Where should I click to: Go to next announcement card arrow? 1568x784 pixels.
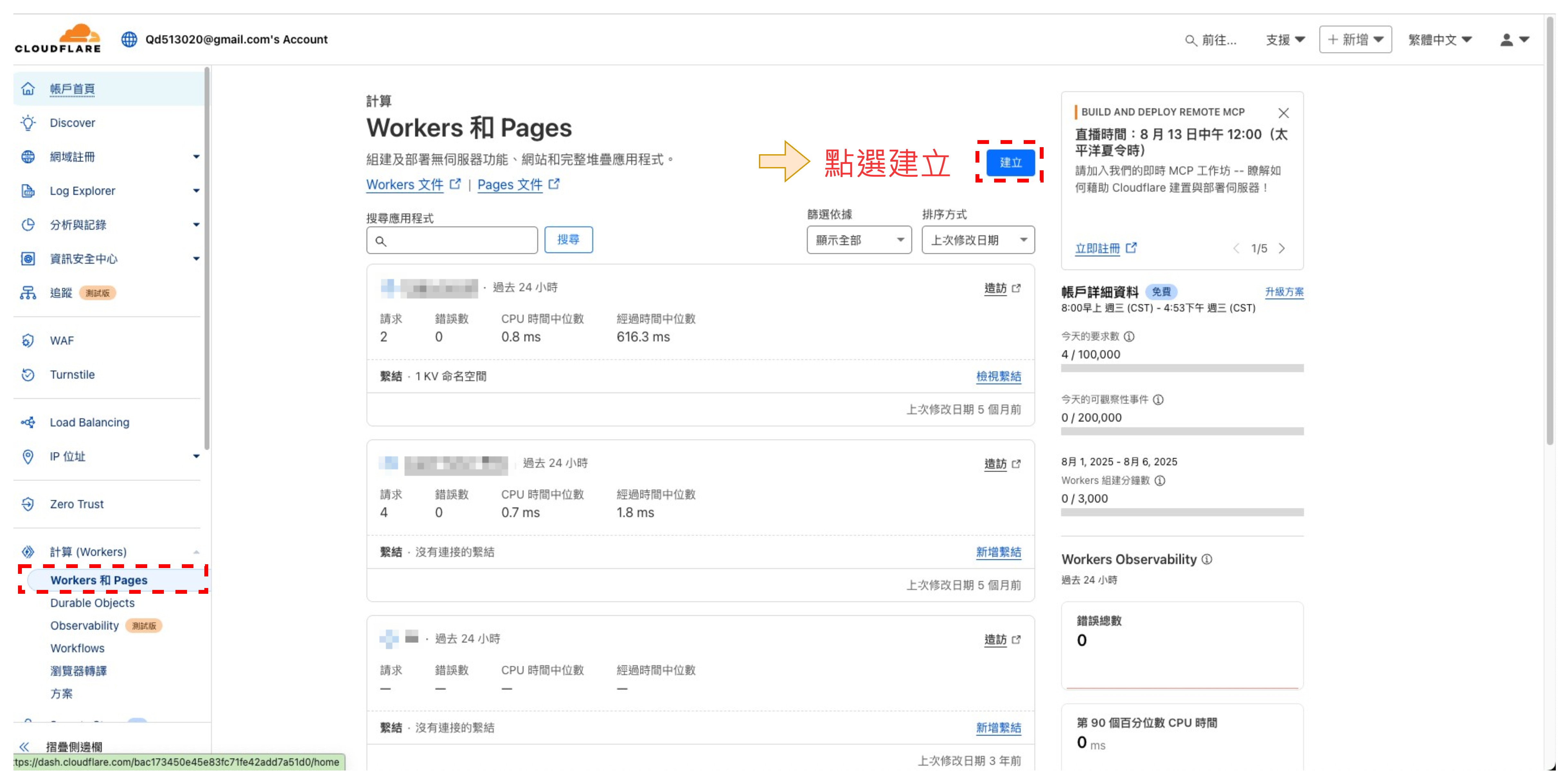(1282, 248)
